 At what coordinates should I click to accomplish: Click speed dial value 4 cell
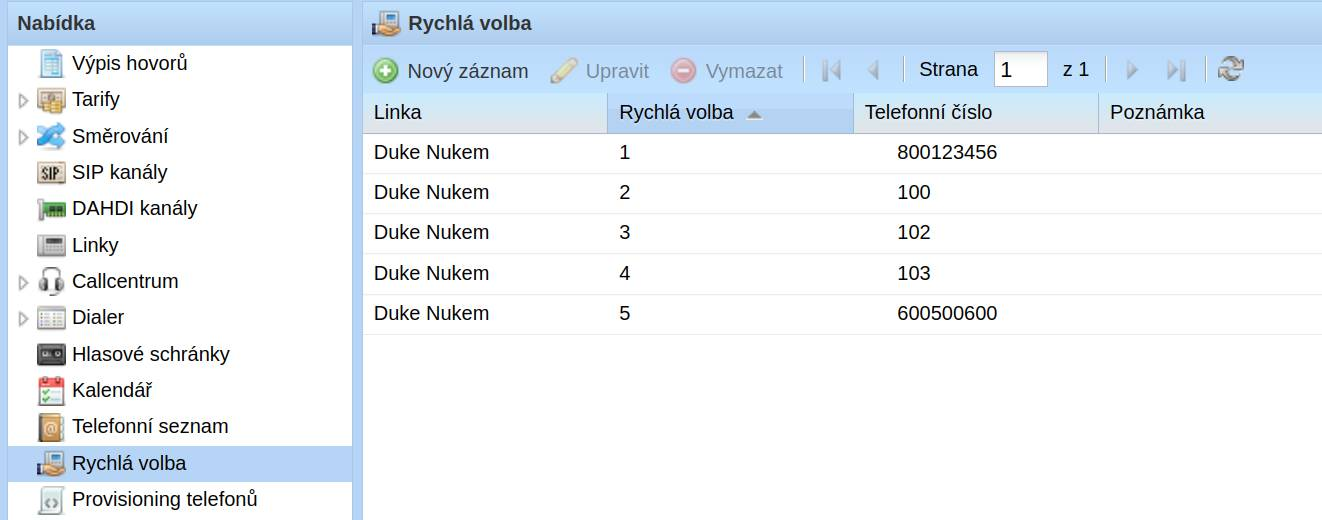[x=625, y=274]
